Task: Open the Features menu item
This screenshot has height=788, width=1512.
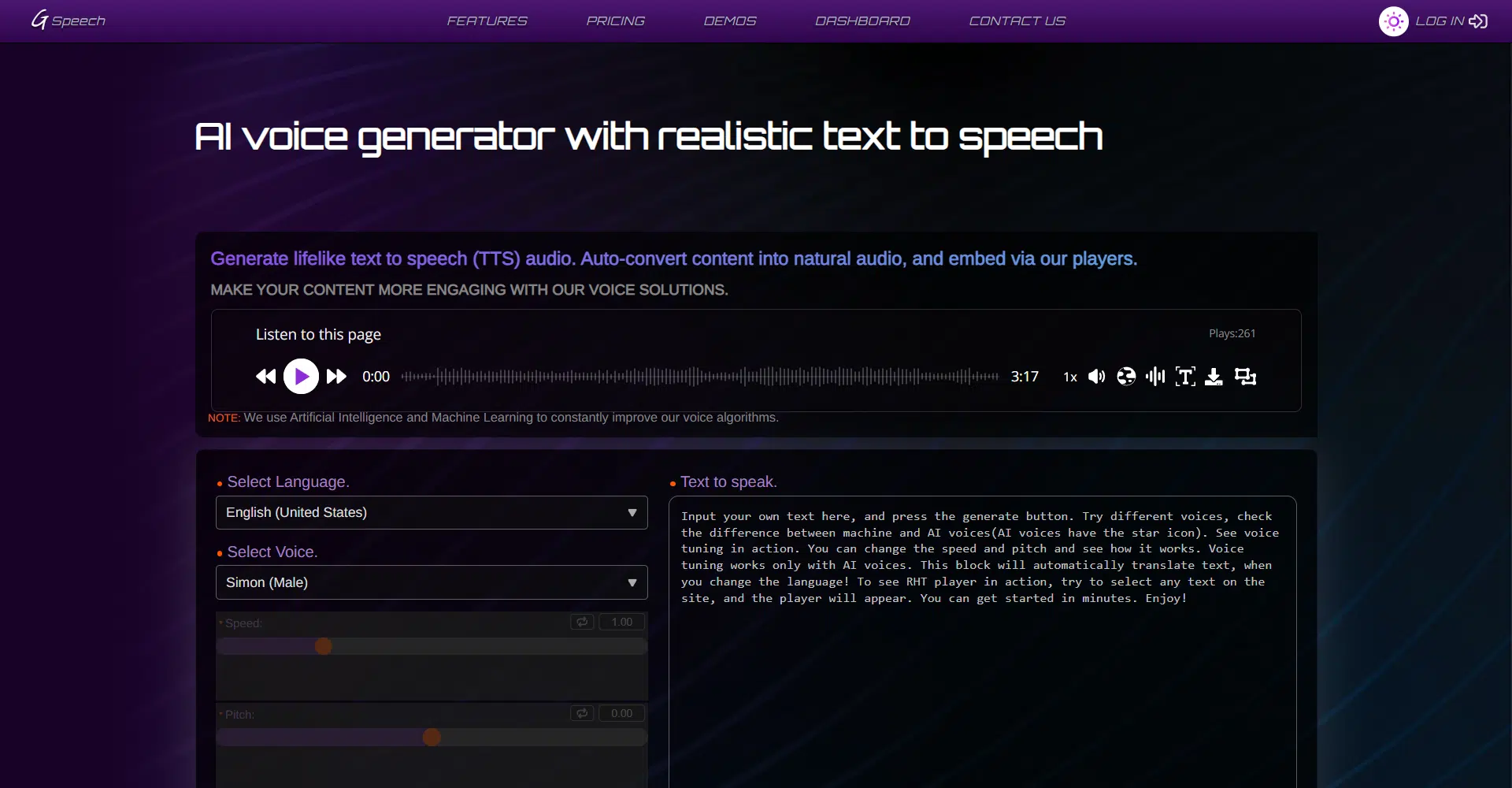Action: 487,21
